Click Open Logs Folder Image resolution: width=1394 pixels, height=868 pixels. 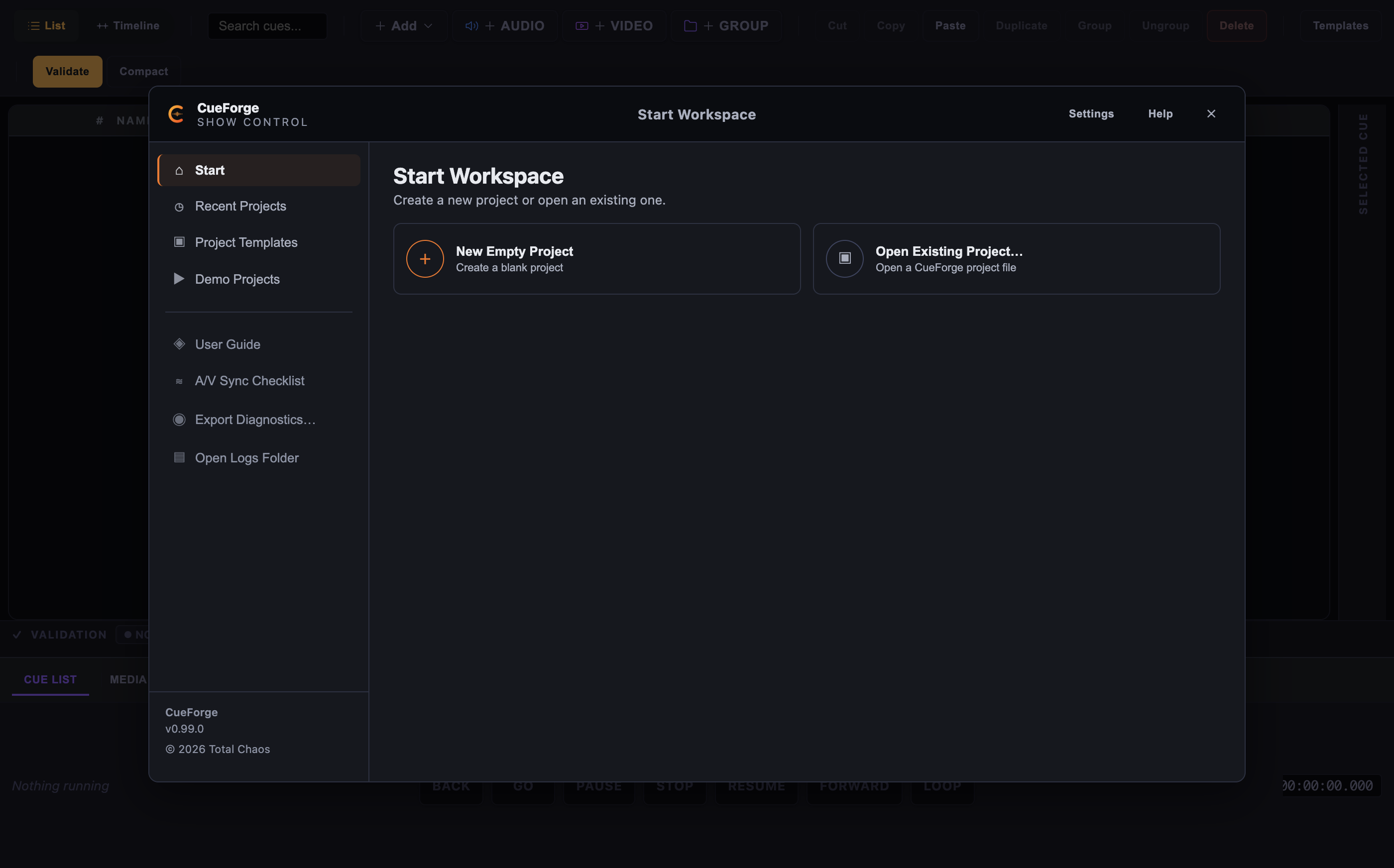coord(259,458)
